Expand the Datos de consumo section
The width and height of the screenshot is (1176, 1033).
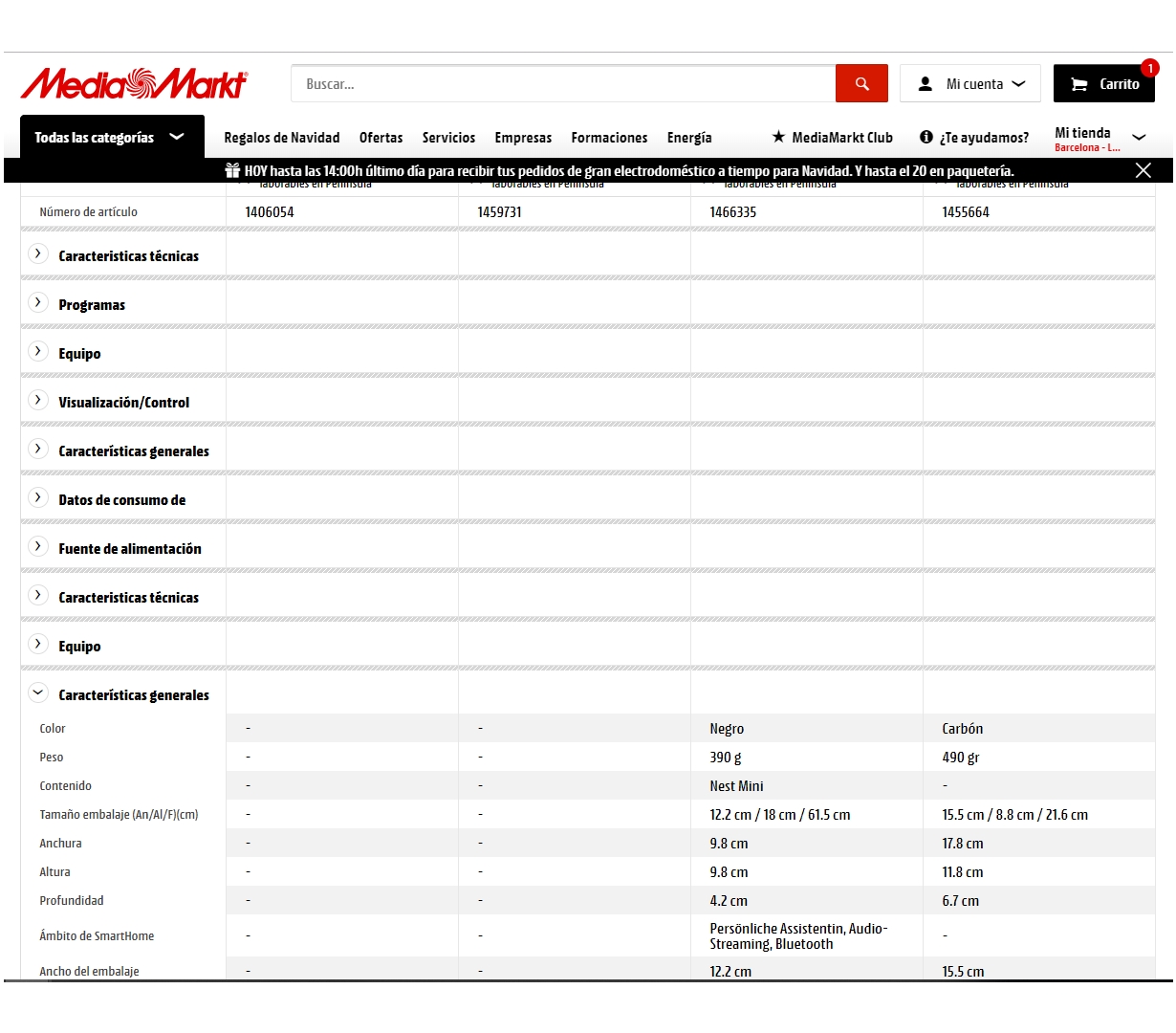point(38,498)
